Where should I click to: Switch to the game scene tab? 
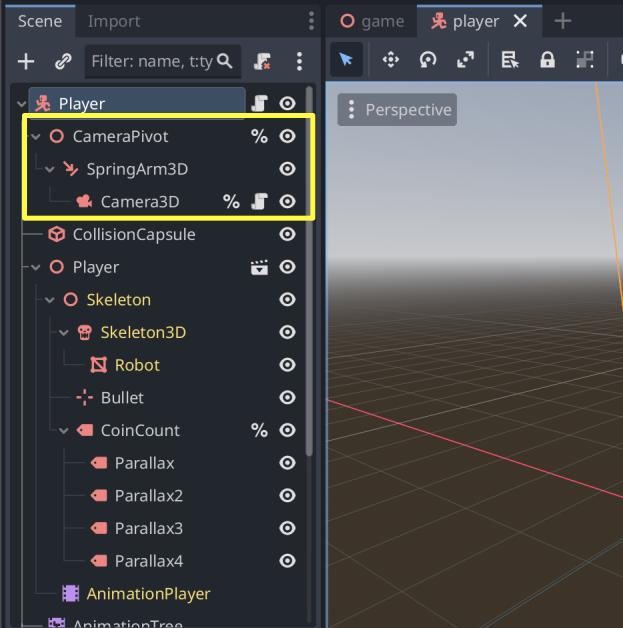point(372,21)
